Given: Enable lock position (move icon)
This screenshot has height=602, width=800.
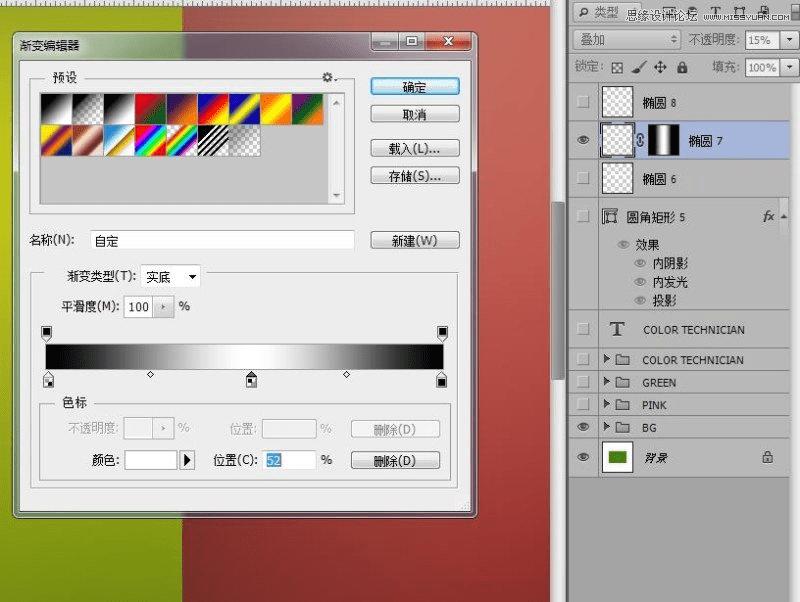Looking at the screenshot, I should [659, 68].
